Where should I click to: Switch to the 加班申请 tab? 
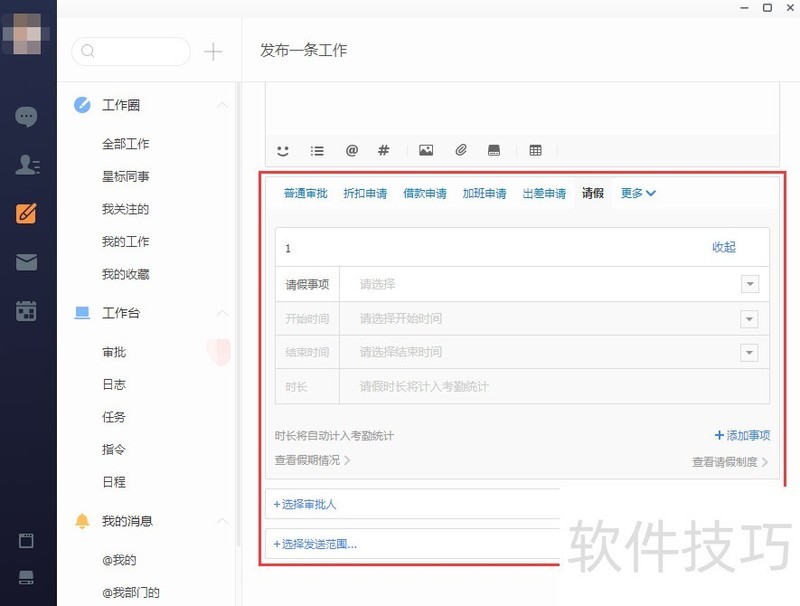(x=484, y=194)
